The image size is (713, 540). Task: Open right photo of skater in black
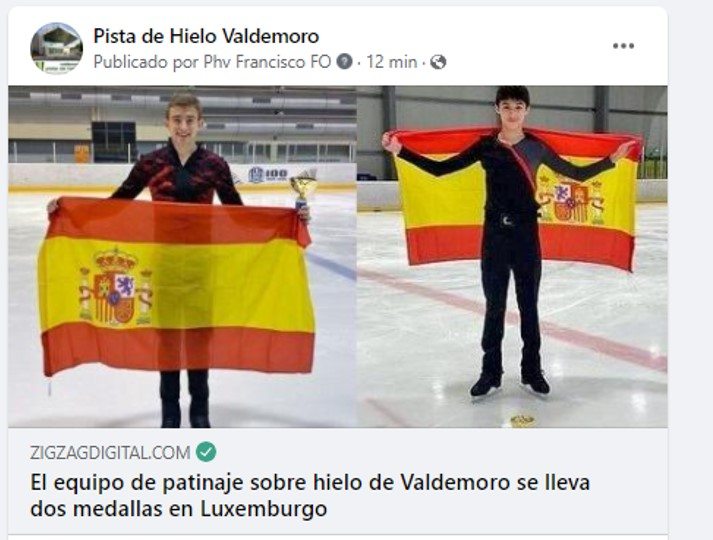[x=512, y=256]
